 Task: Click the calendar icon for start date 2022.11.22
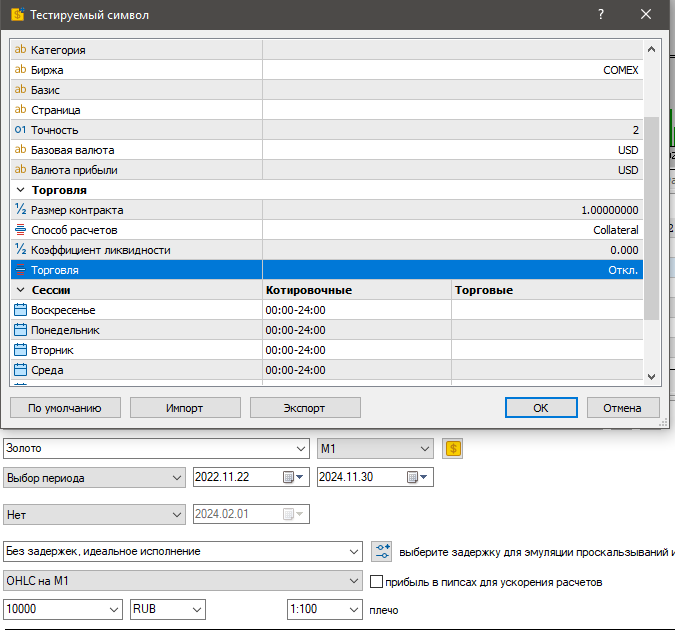point(290,478)
